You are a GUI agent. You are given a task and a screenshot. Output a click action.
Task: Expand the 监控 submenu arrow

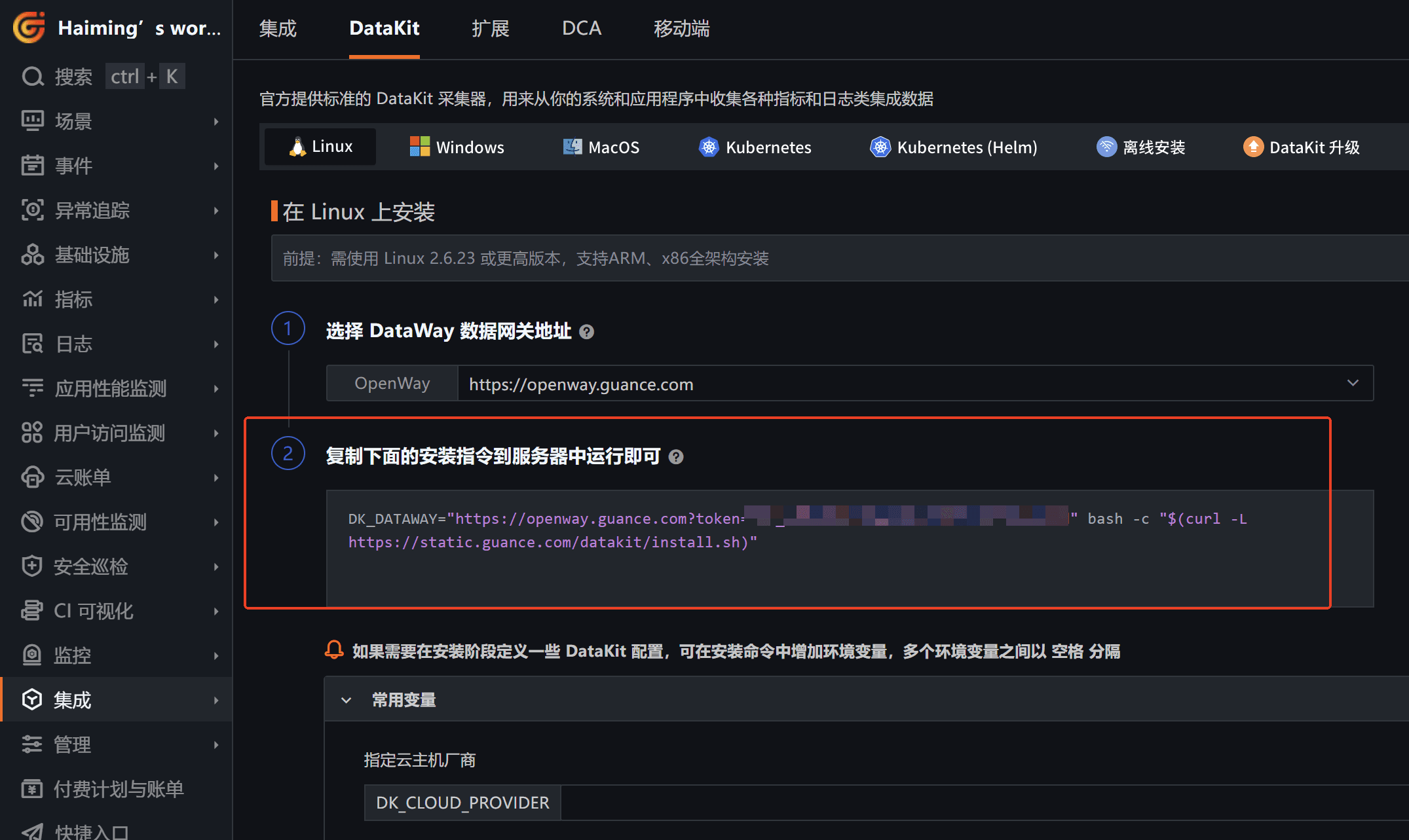tap(216, 655)
